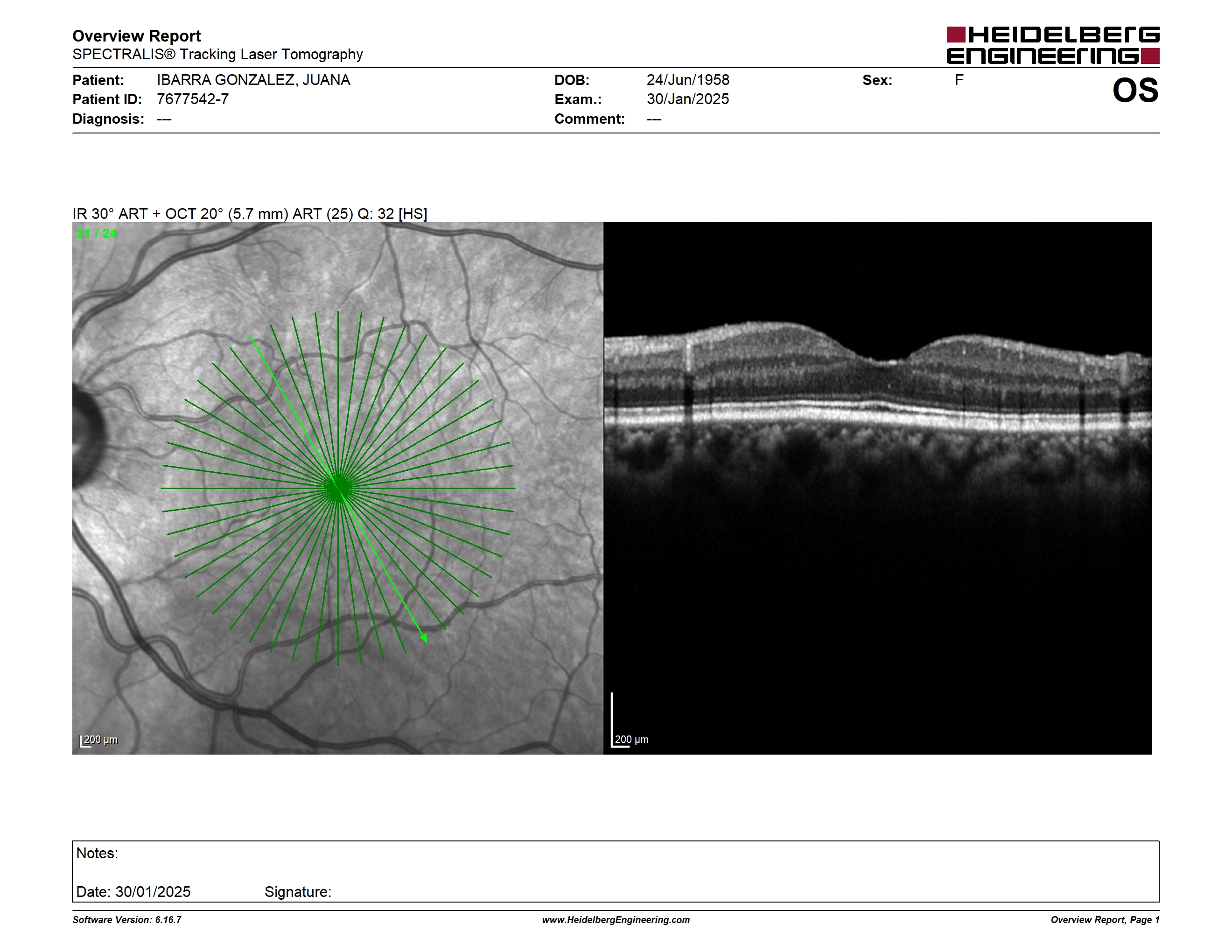The image size is (1232, 952).
Task: Click the 'Comment:' label
Action: pyautogui.click(x=589, y=119)
